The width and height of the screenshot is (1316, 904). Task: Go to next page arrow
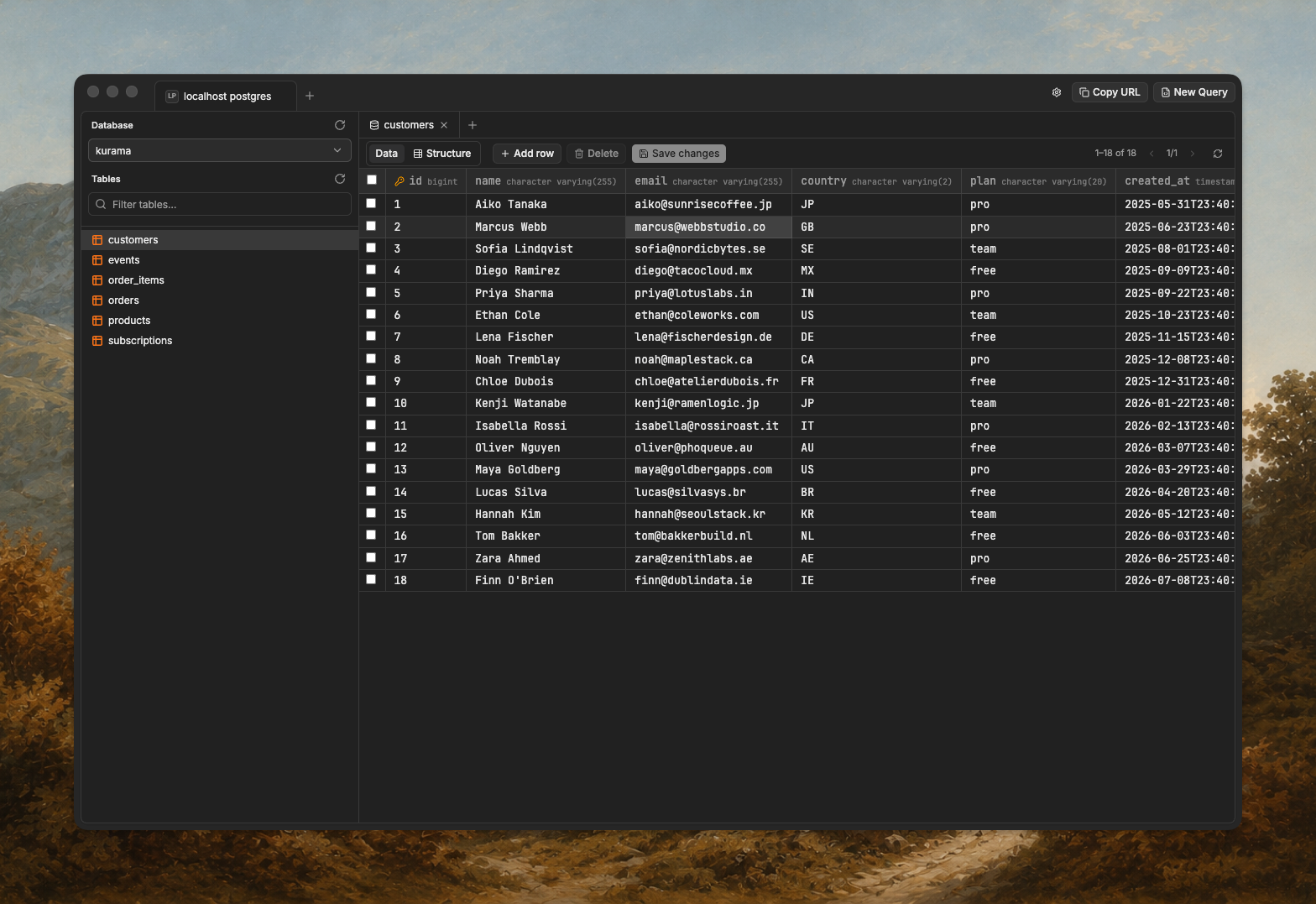[1193, 154]
